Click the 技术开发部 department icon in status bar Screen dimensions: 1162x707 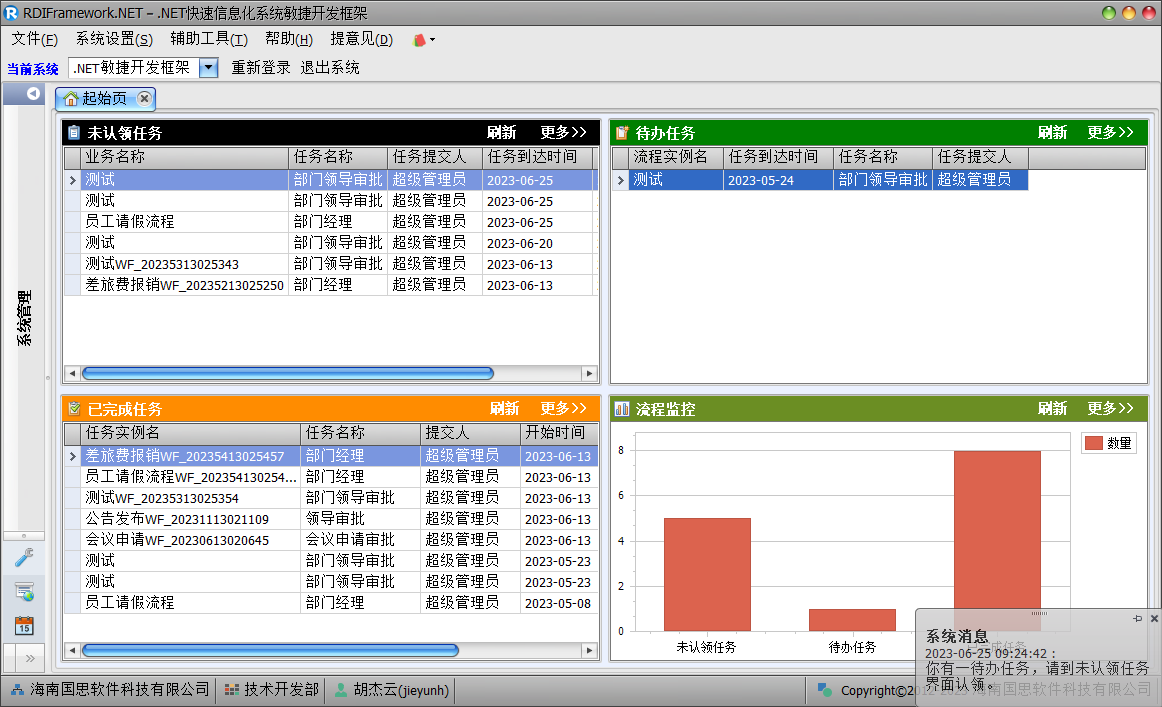tap(232, 690)
